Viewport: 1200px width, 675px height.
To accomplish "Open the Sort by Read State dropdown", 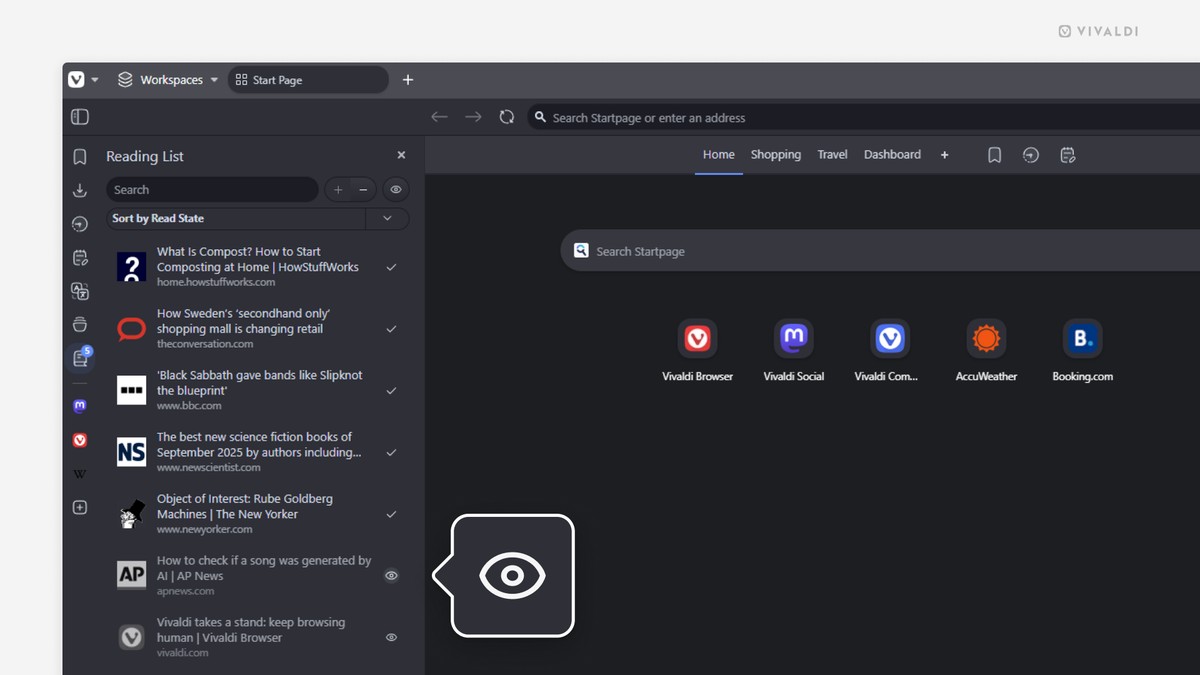I will pyautogui.click(x=387, y=218).
